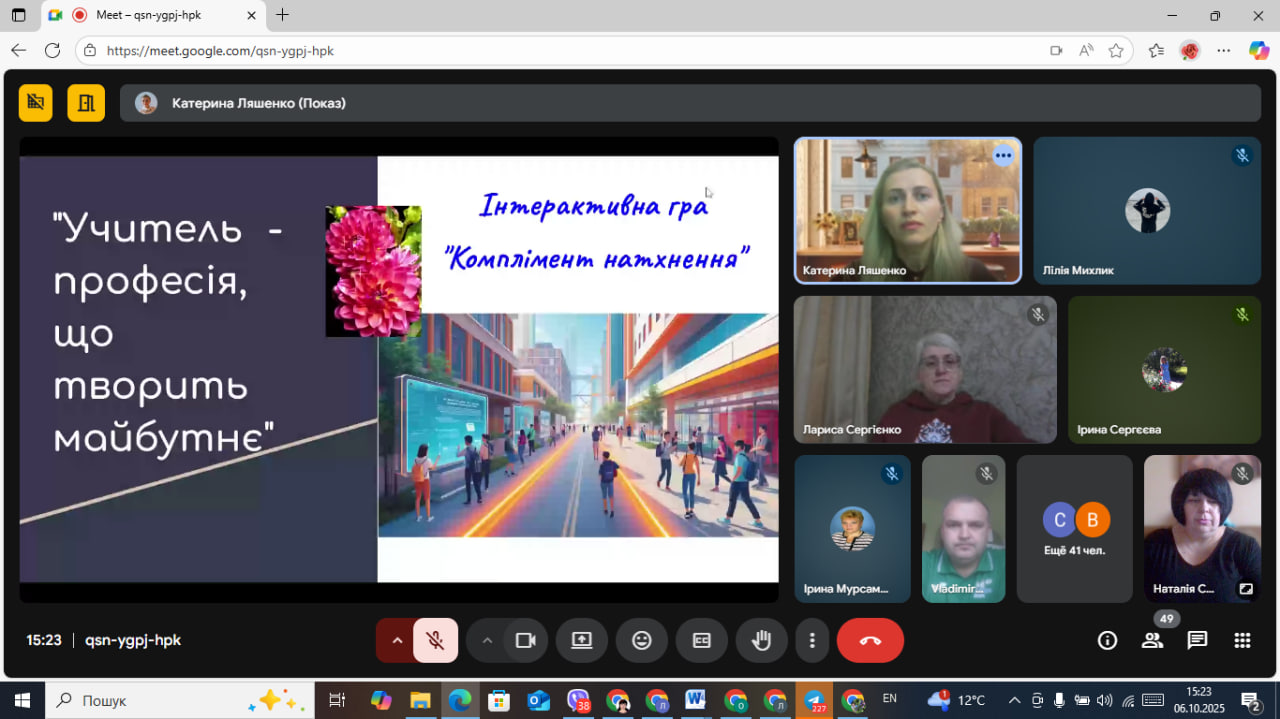Viewport: 1280px width, 719px height.
Task: Select the Meet browser tab
Action: (x=148, y=15)
